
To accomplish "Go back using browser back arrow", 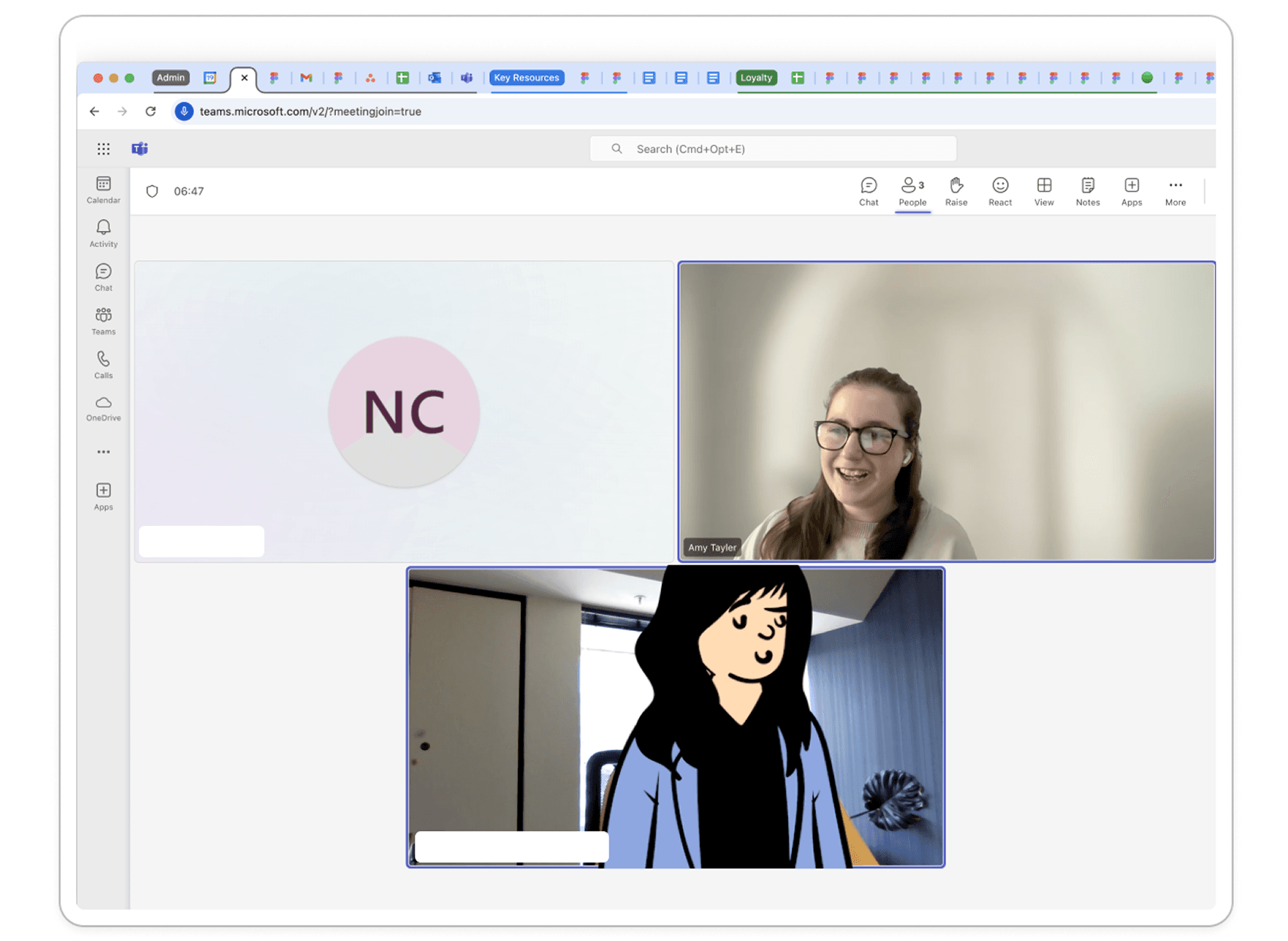I will (x=94, y=112).
